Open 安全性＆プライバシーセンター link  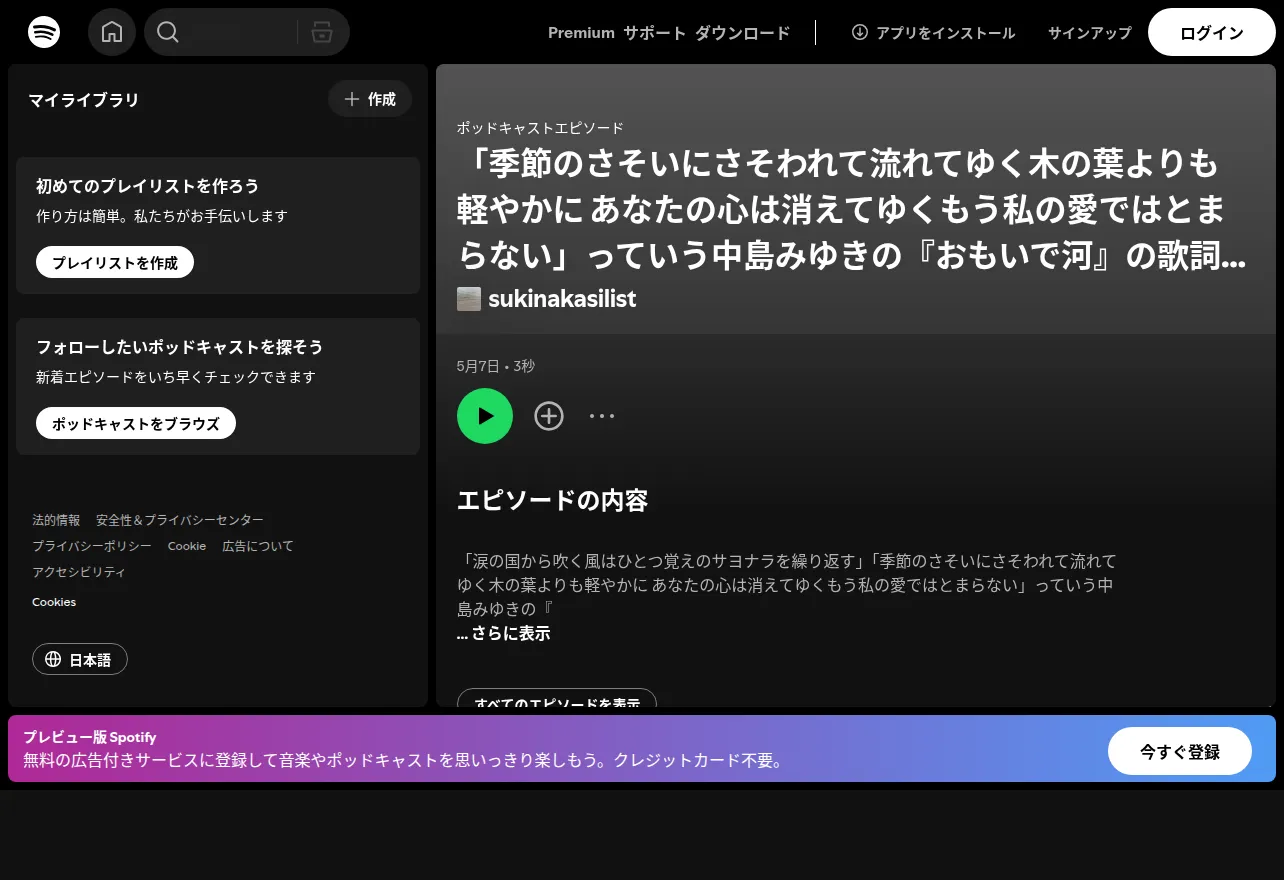pos(180,520)
